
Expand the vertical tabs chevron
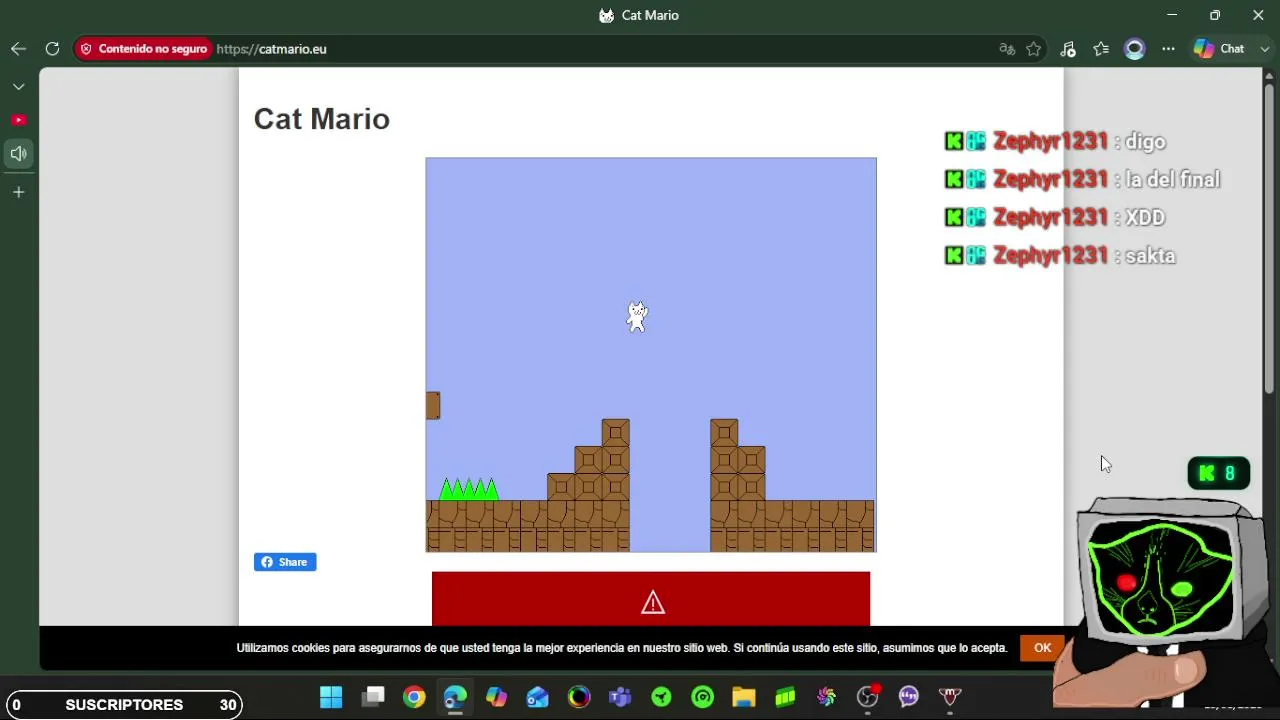coord(18,87)
